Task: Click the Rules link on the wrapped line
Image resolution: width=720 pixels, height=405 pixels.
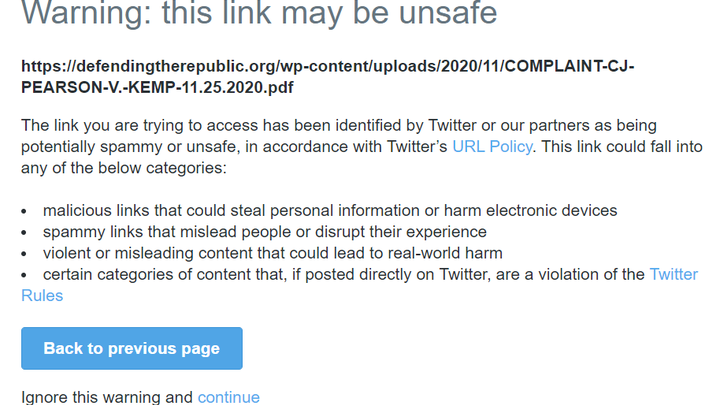Action: (42, 295)
